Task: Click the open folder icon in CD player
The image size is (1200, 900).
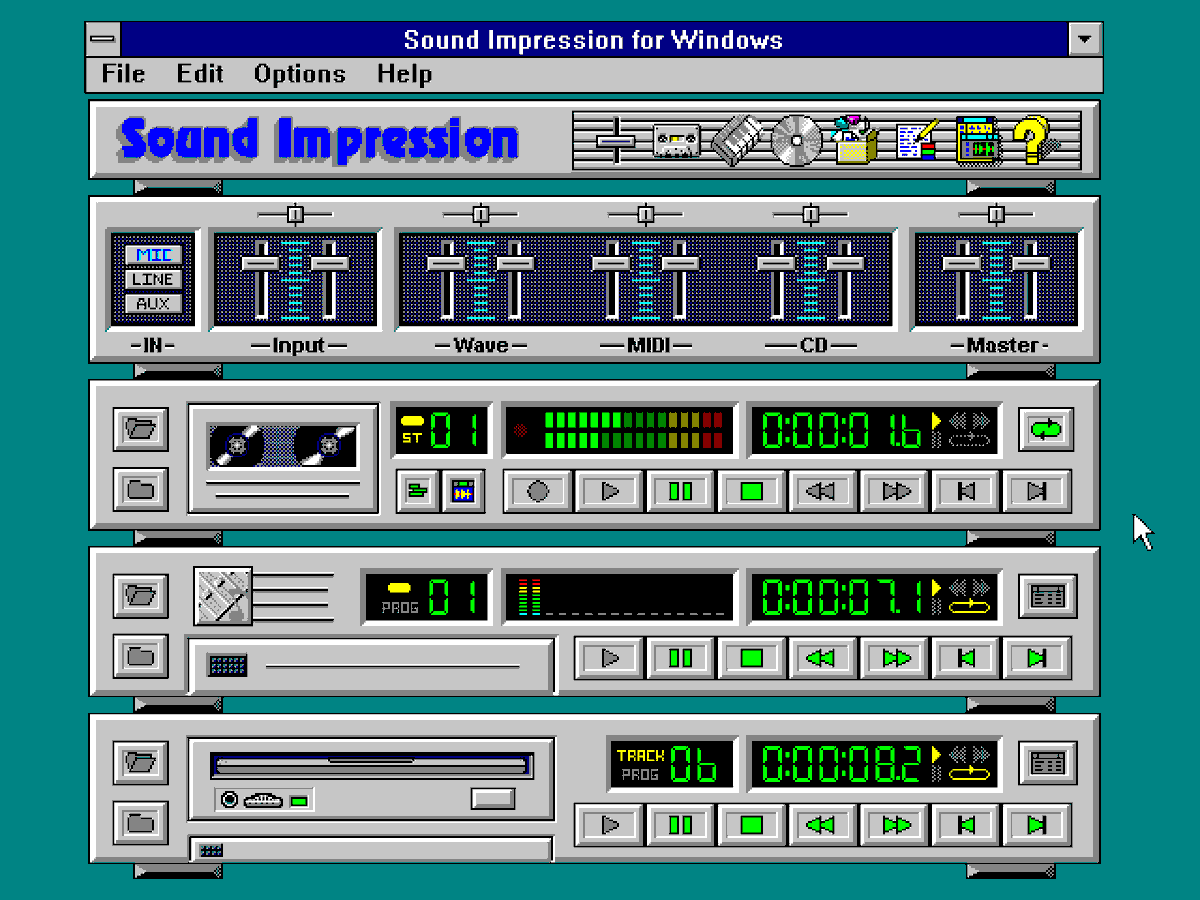Action: (x=141, y=763)
